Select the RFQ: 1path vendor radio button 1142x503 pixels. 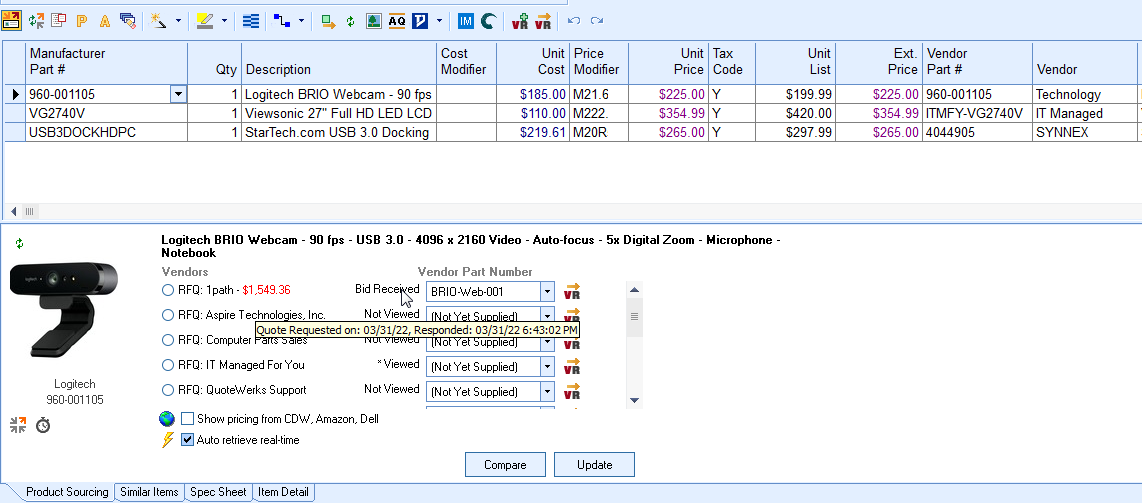tap(168, 290)
